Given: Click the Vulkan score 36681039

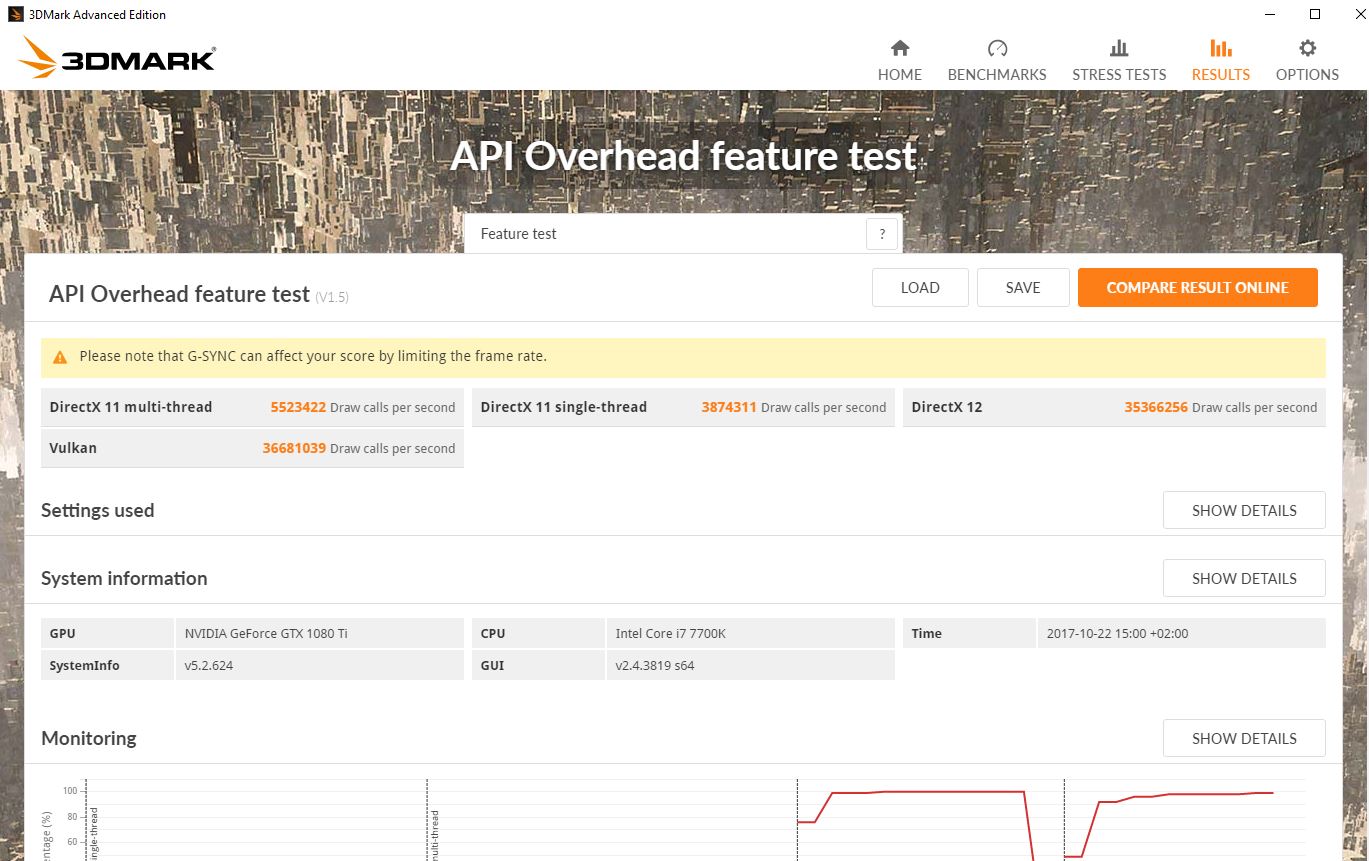Looking at the screenshot, I should [294, 448].
